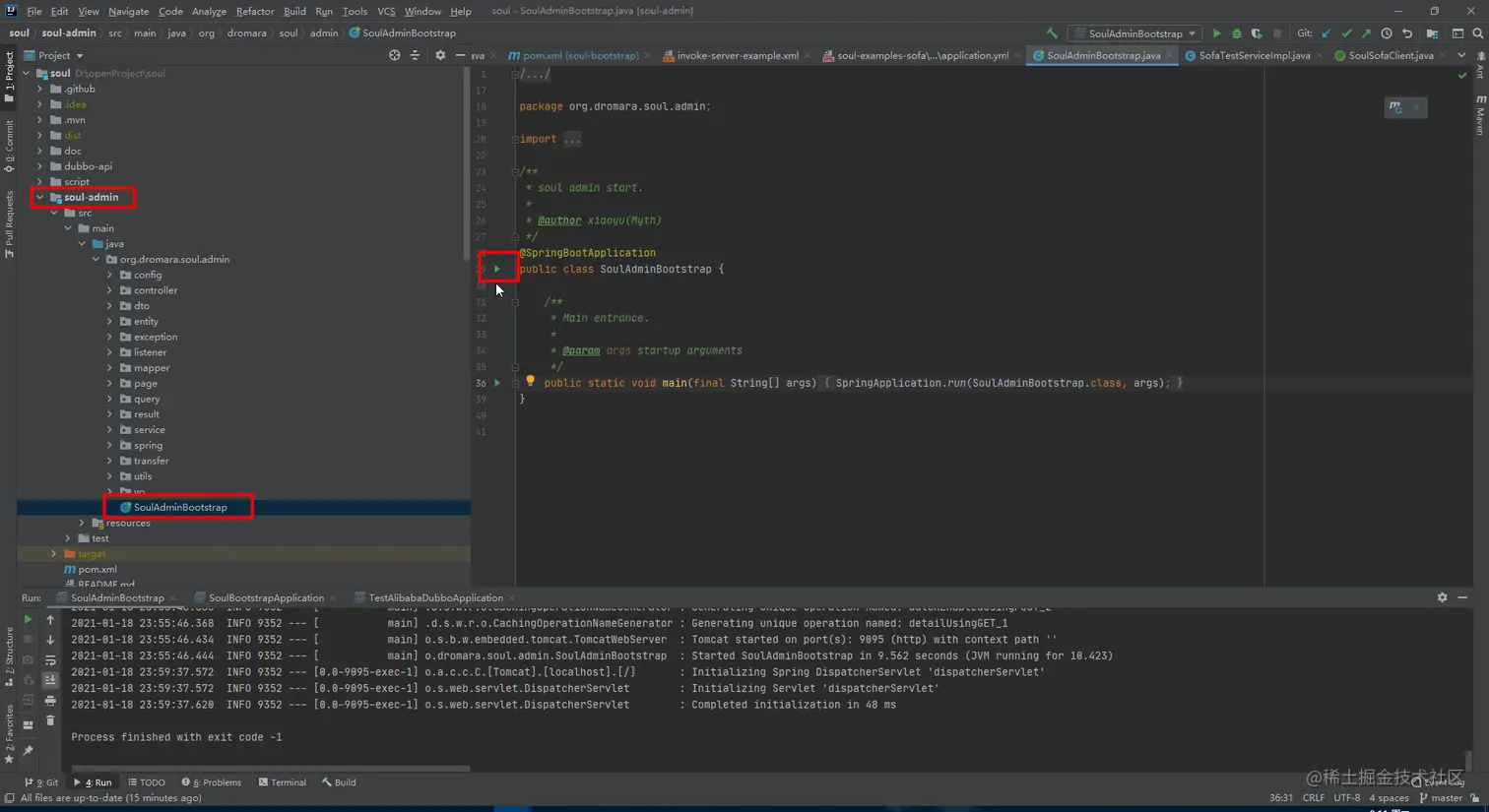
Task: Toggle scroll to end in Run console
Action: 50,680
